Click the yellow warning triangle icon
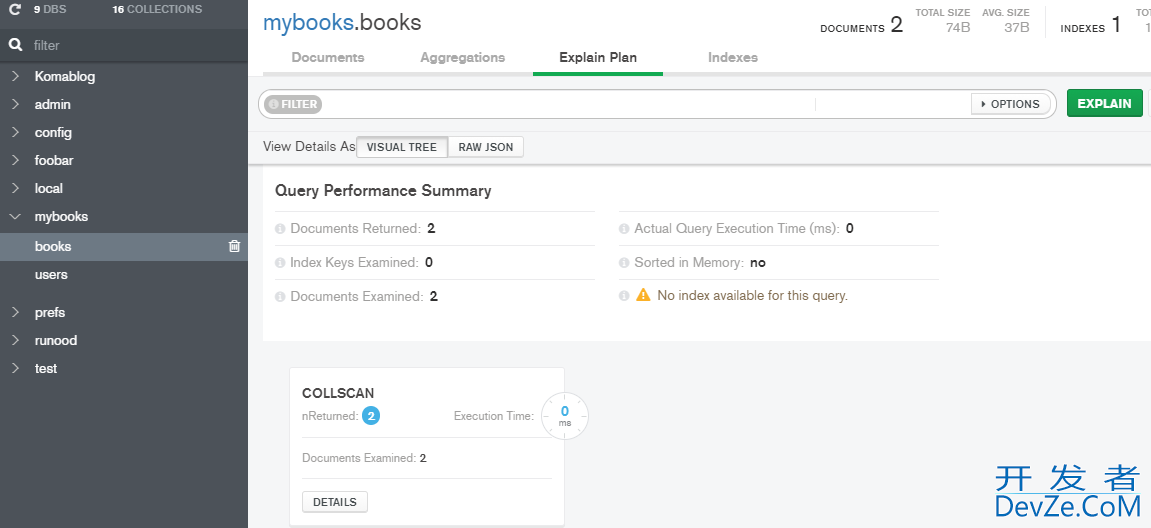 pyautogui.click(x=643, y=294)
